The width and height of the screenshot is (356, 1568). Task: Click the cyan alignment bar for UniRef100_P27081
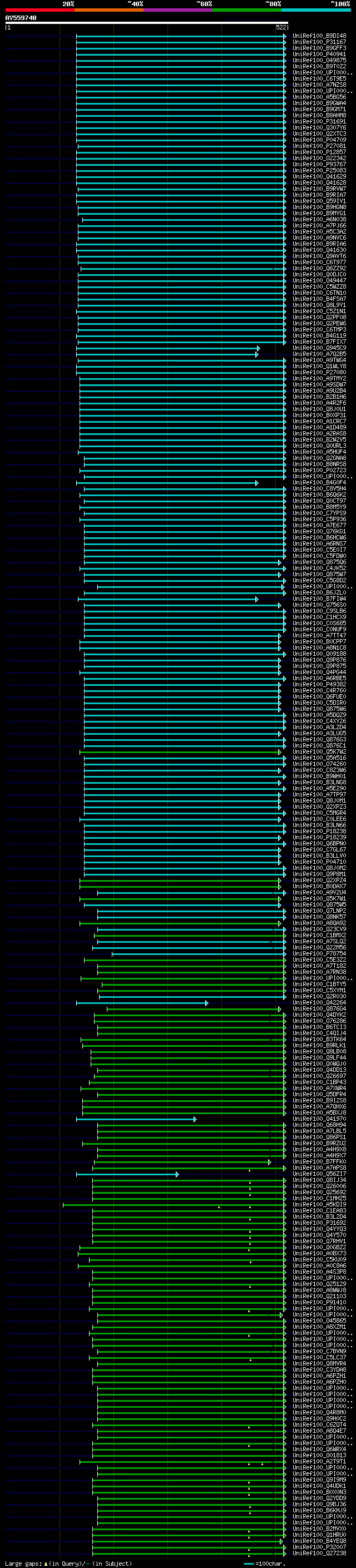[182, 146]
